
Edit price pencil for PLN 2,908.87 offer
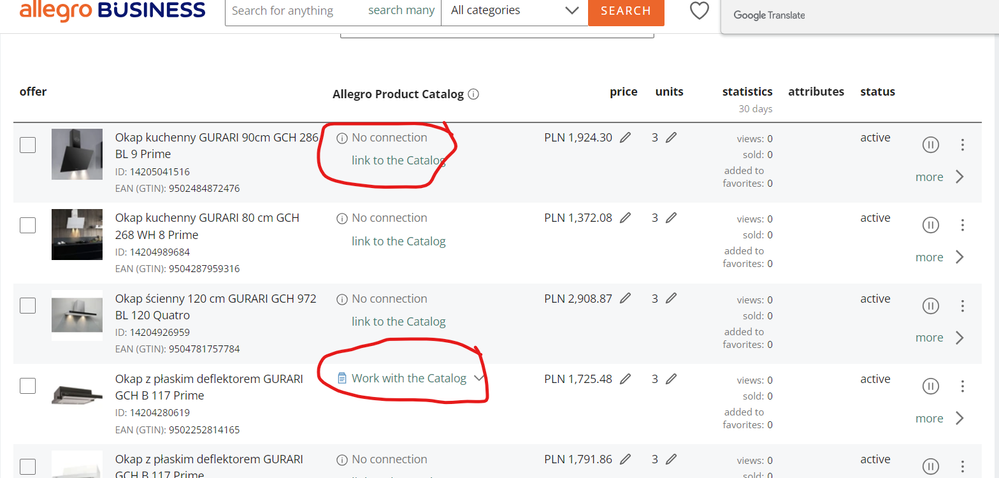point(626,298)
